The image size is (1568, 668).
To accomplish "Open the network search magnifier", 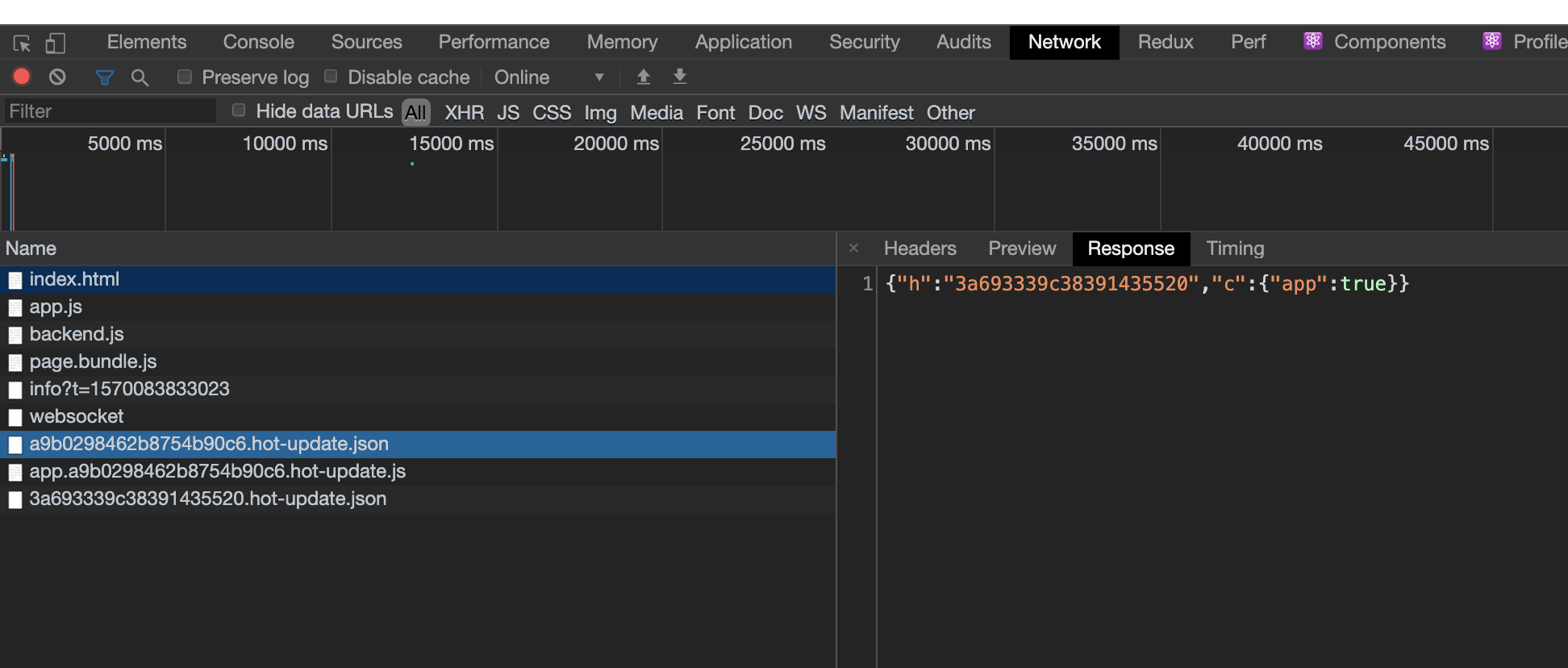I will 140,77.
